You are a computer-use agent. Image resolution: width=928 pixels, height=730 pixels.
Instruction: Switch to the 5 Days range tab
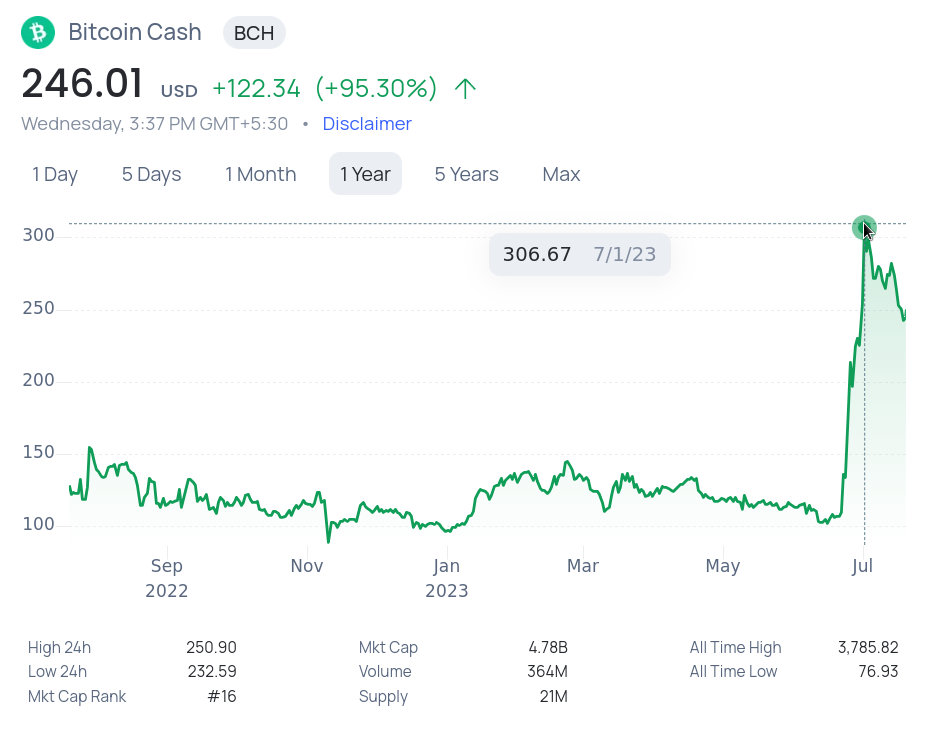(x=152, y=174)
